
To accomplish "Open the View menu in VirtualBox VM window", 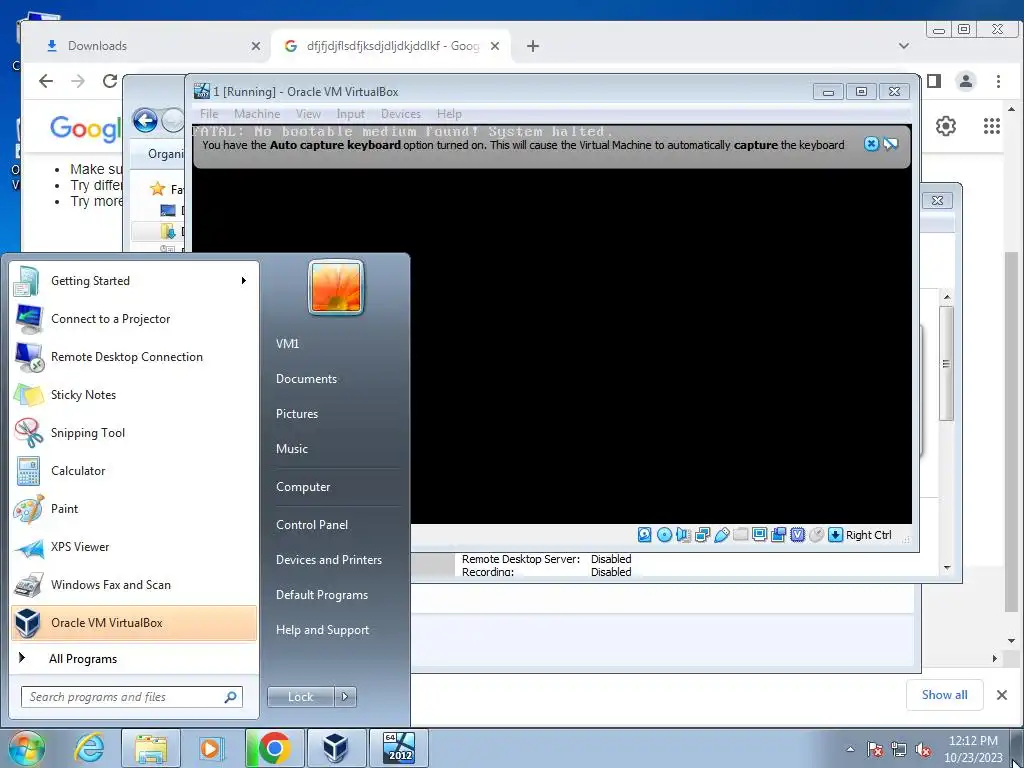I will 308,114.
